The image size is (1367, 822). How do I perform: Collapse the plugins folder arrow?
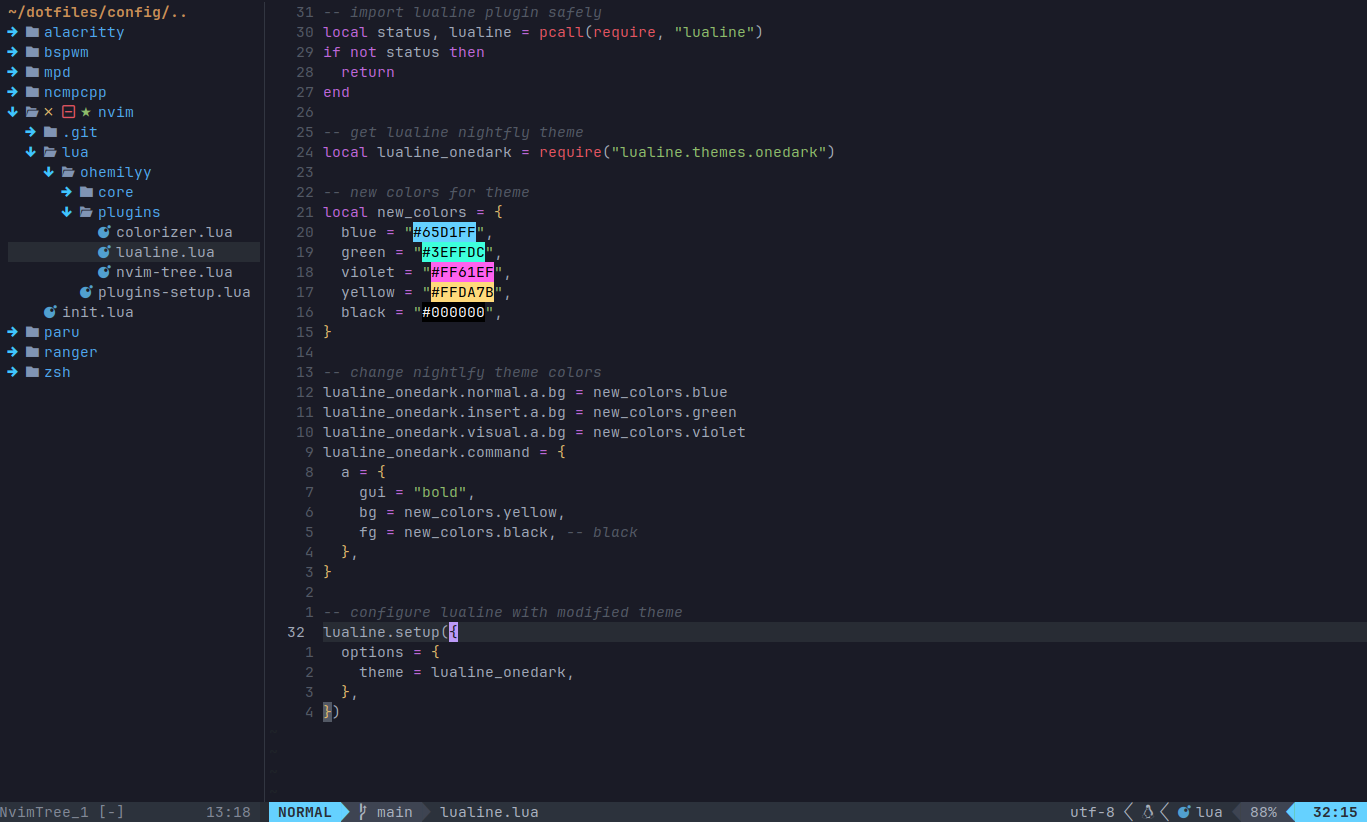click(x=67, y=212)
